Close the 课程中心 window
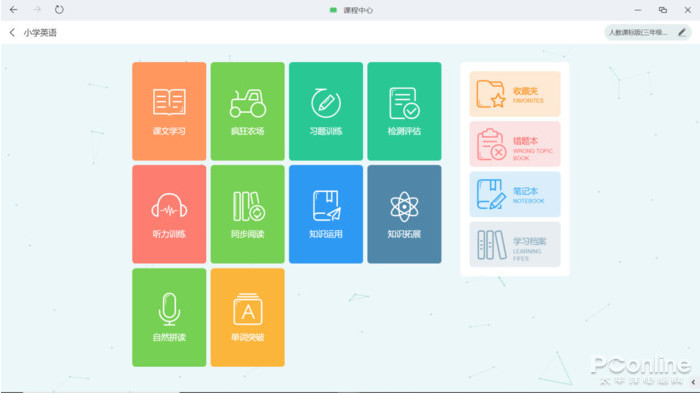Image resolution: width=700 pixels, height=394 pixels. (688, 10)
